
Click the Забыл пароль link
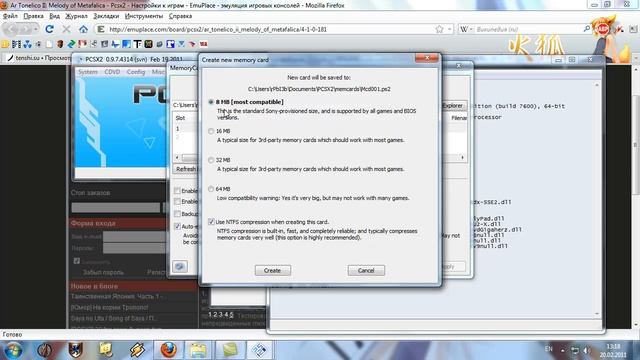(x=103, y=272)
